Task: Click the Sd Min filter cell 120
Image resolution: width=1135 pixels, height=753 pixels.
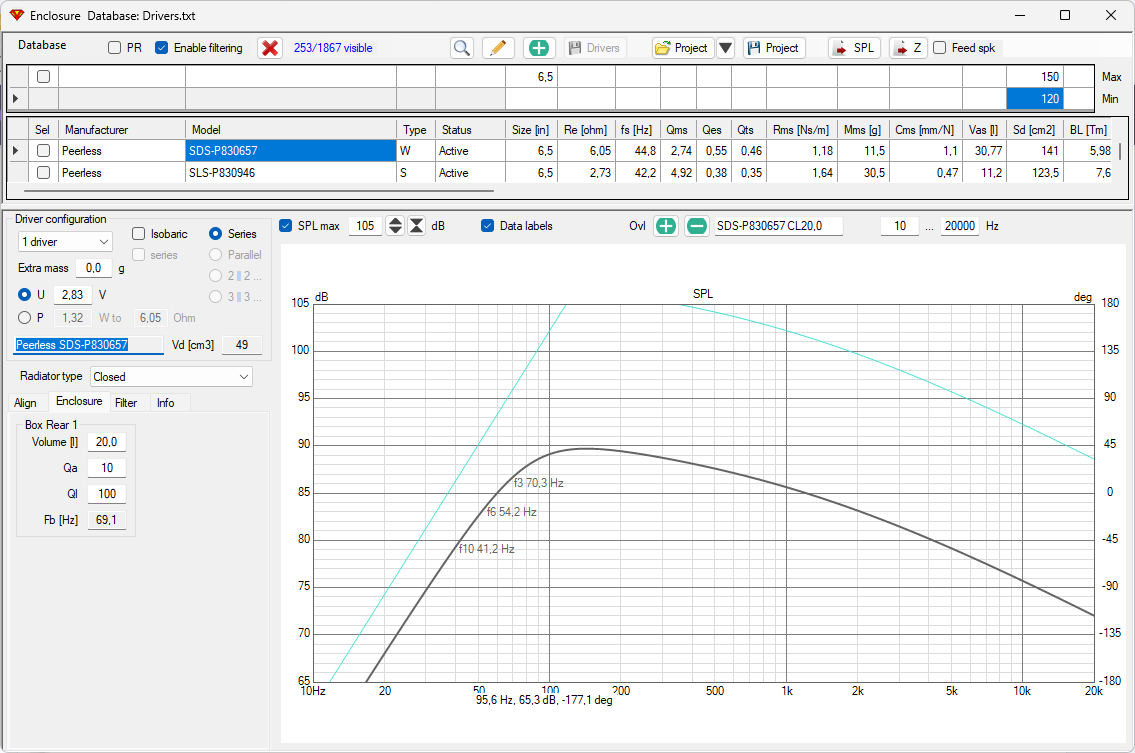Action: tap(1035, 98)
